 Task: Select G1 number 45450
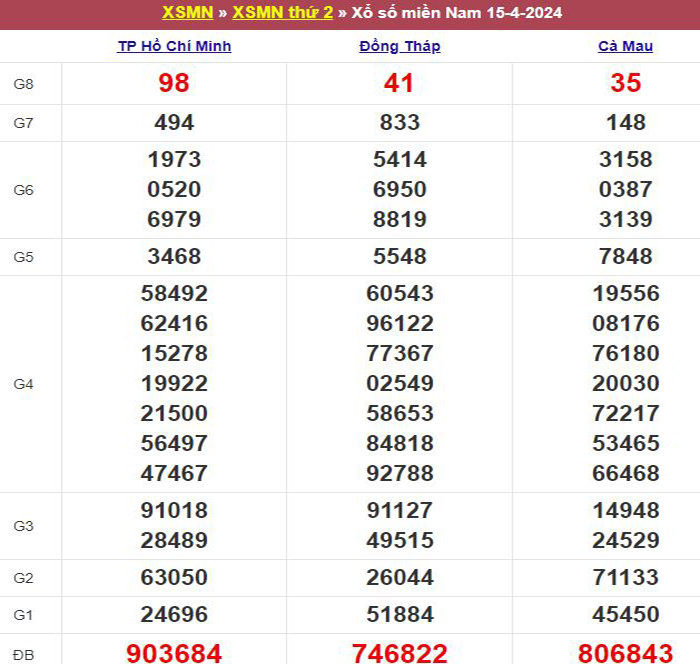[x=626, y=614]
